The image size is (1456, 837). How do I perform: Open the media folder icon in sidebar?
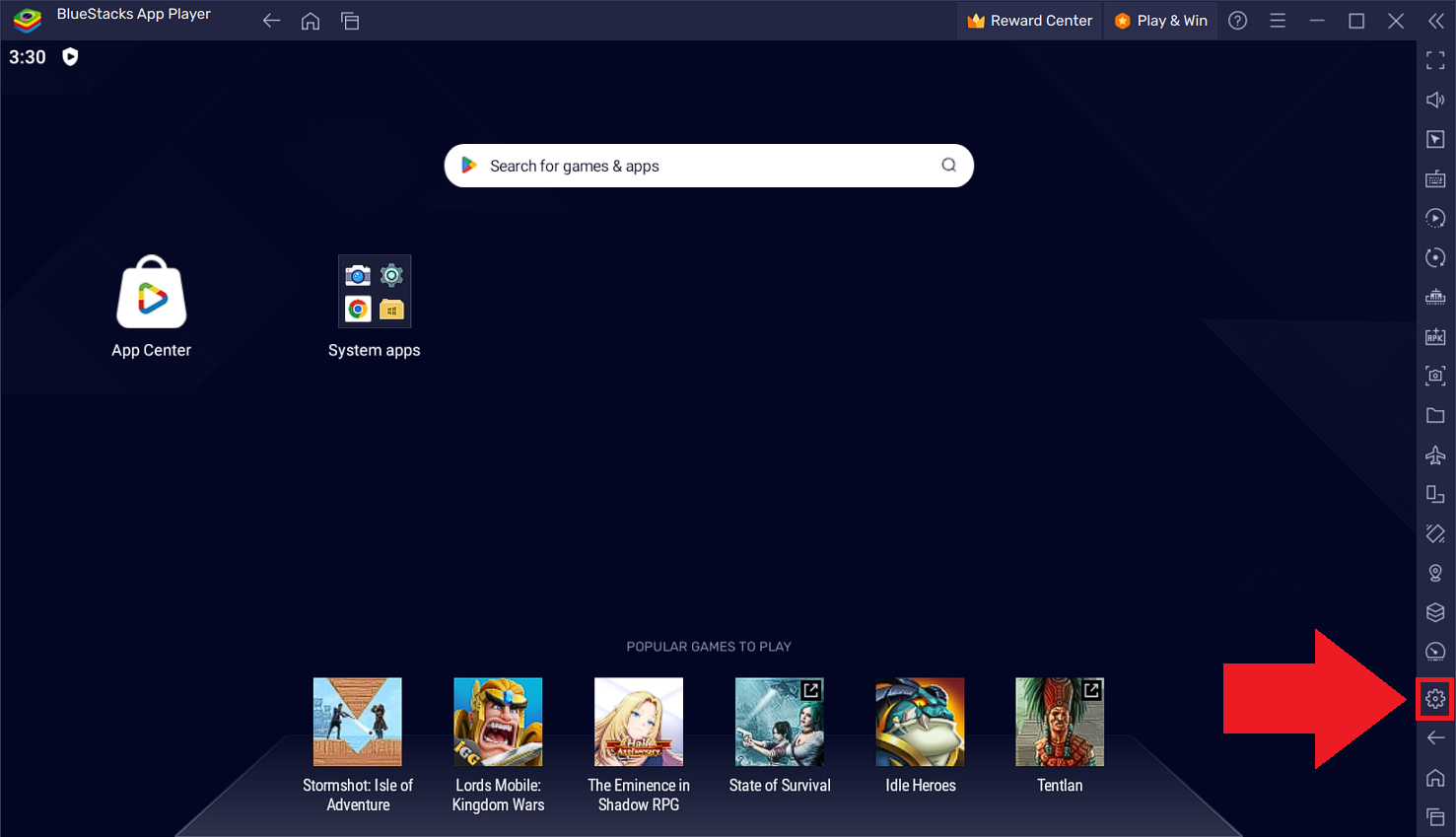[x=1435, y=416]
